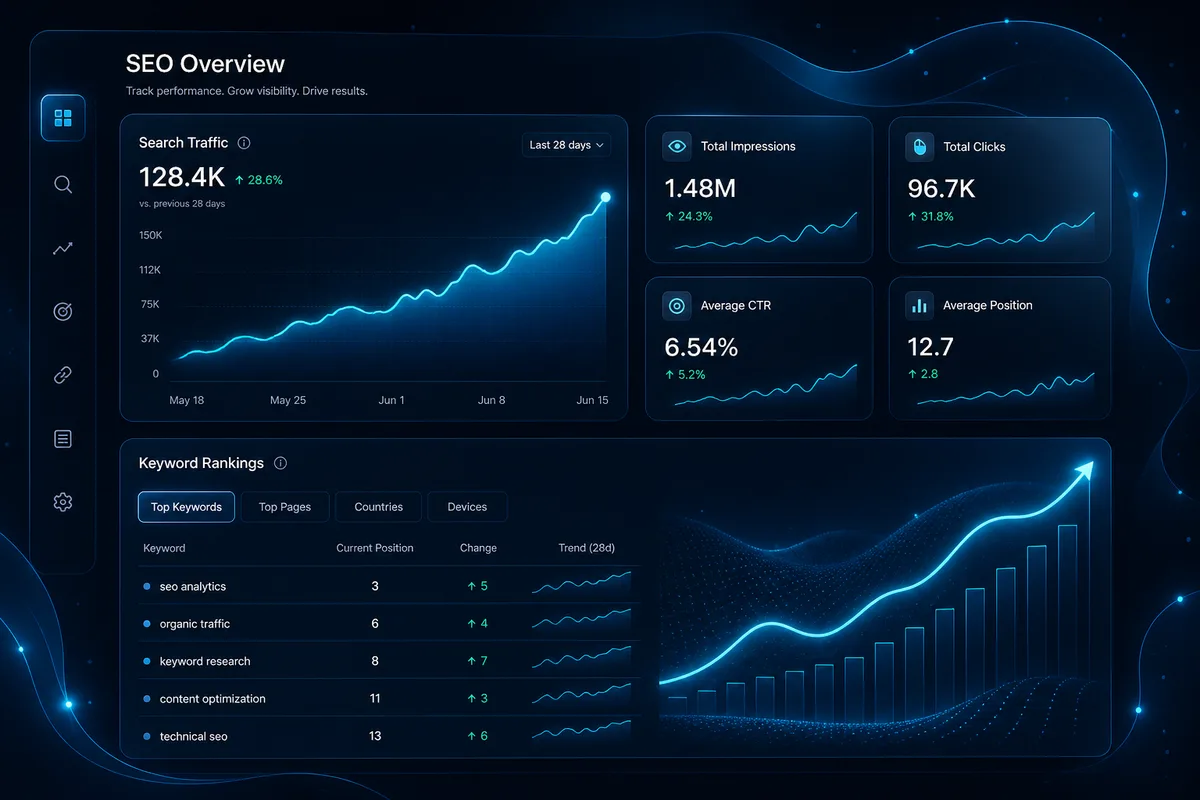Viewport: 1200px width, 800px height.
Task: Click the 24.3% impressions change
Action: [x=688, y=216]
